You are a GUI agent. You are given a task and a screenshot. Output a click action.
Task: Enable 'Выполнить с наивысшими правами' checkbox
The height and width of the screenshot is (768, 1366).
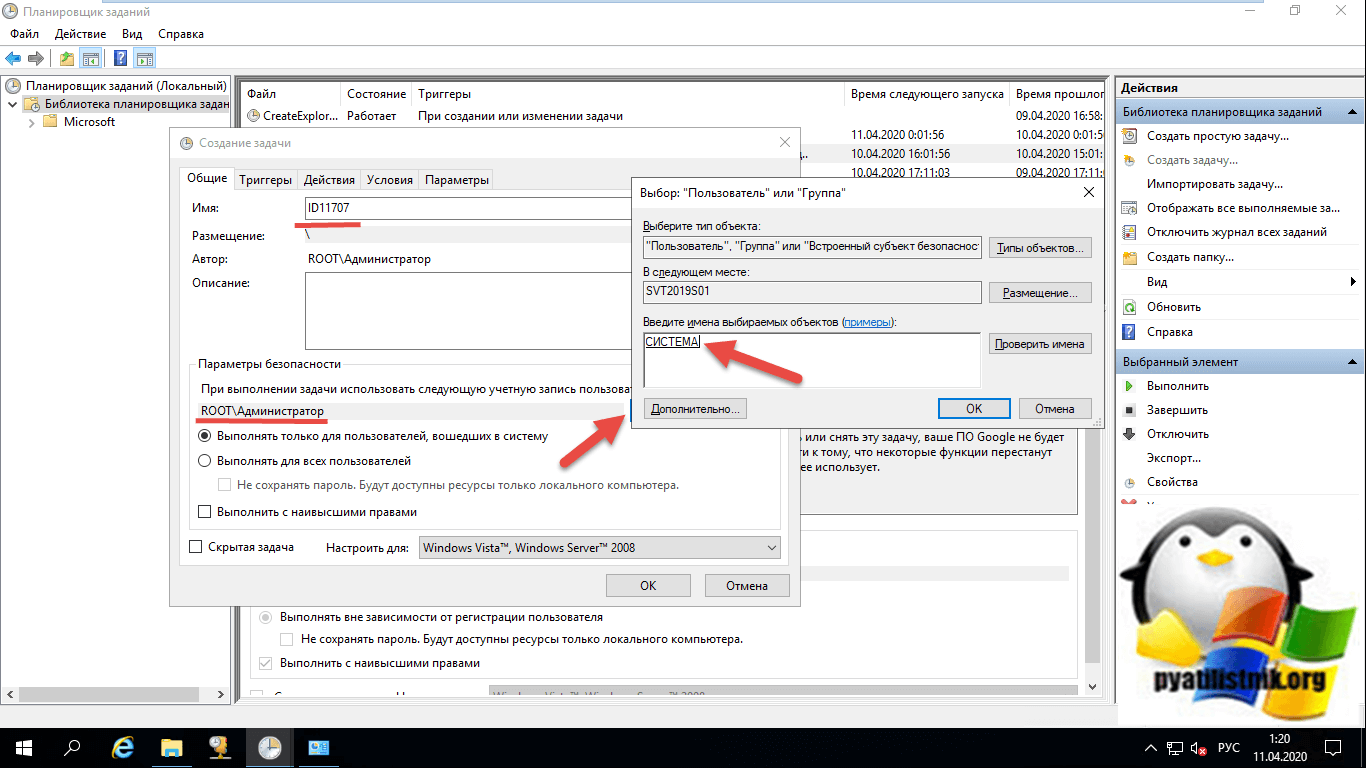tap(205, 512)
